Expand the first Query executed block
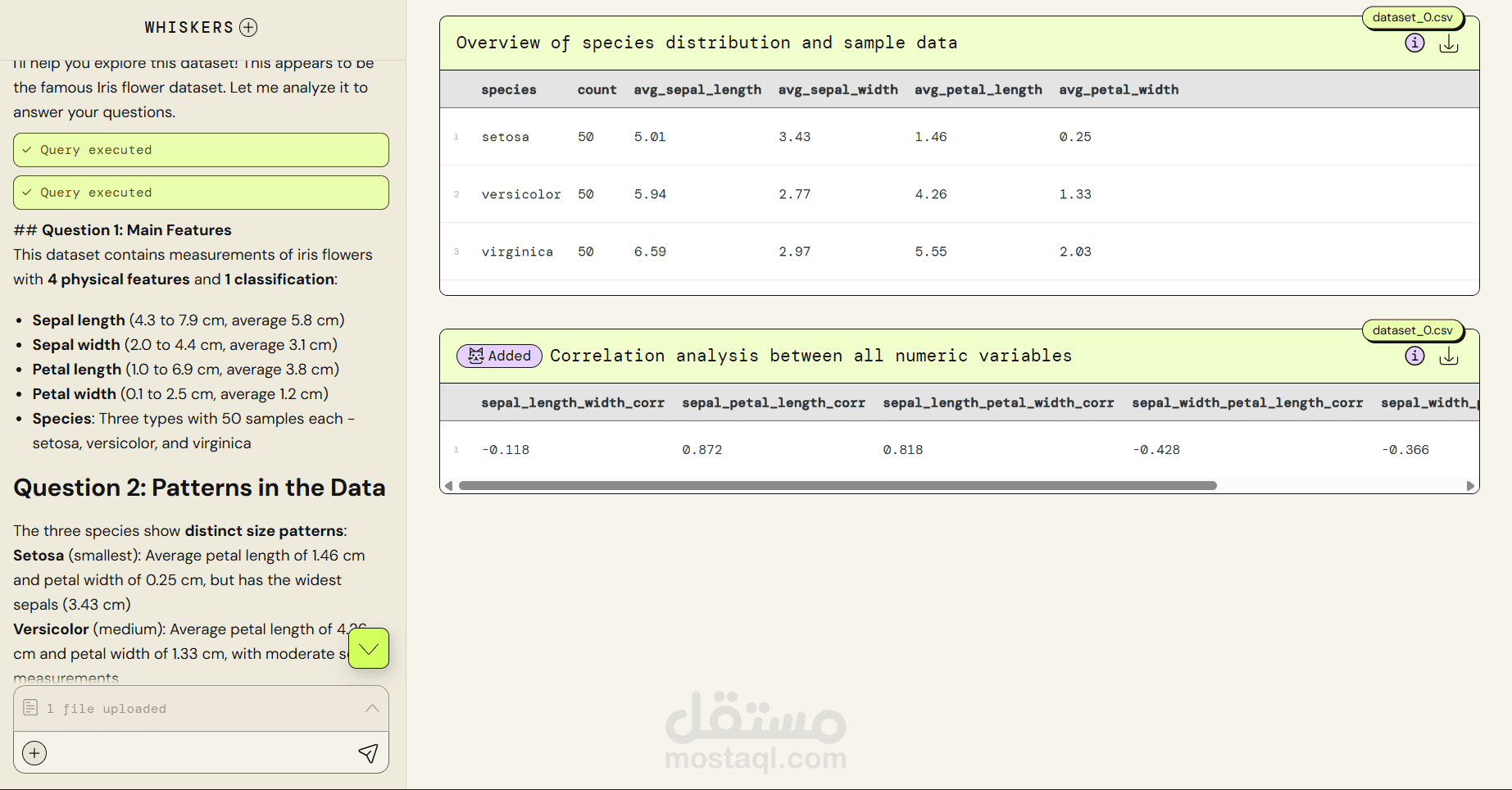Viewport: 1512px width, 790px height. pos(201,150)
